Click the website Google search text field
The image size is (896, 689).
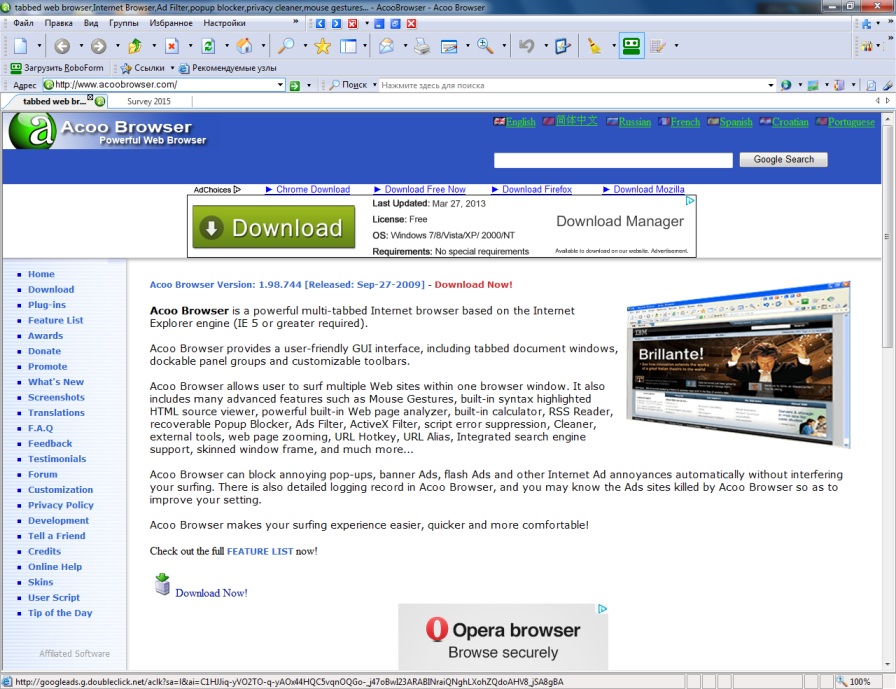(x=613, y=160)
